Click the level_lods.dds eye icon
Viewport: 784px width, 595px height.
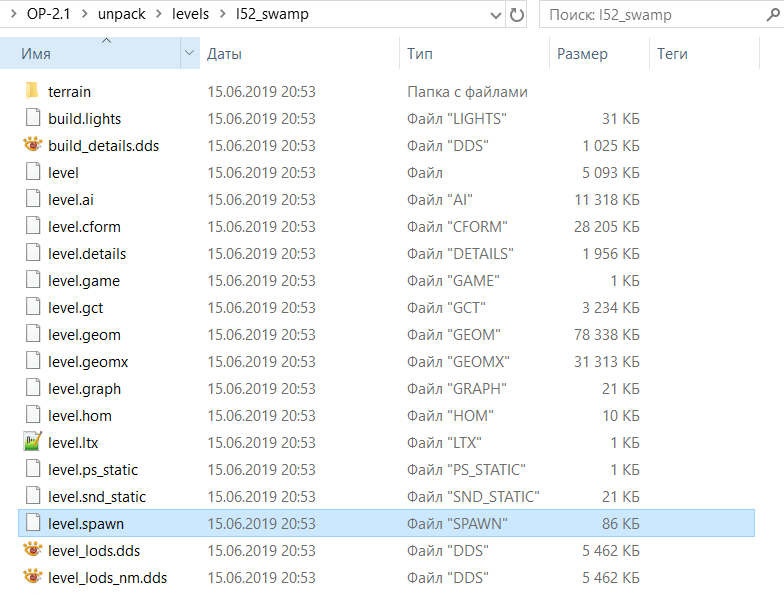coord(32,550)
